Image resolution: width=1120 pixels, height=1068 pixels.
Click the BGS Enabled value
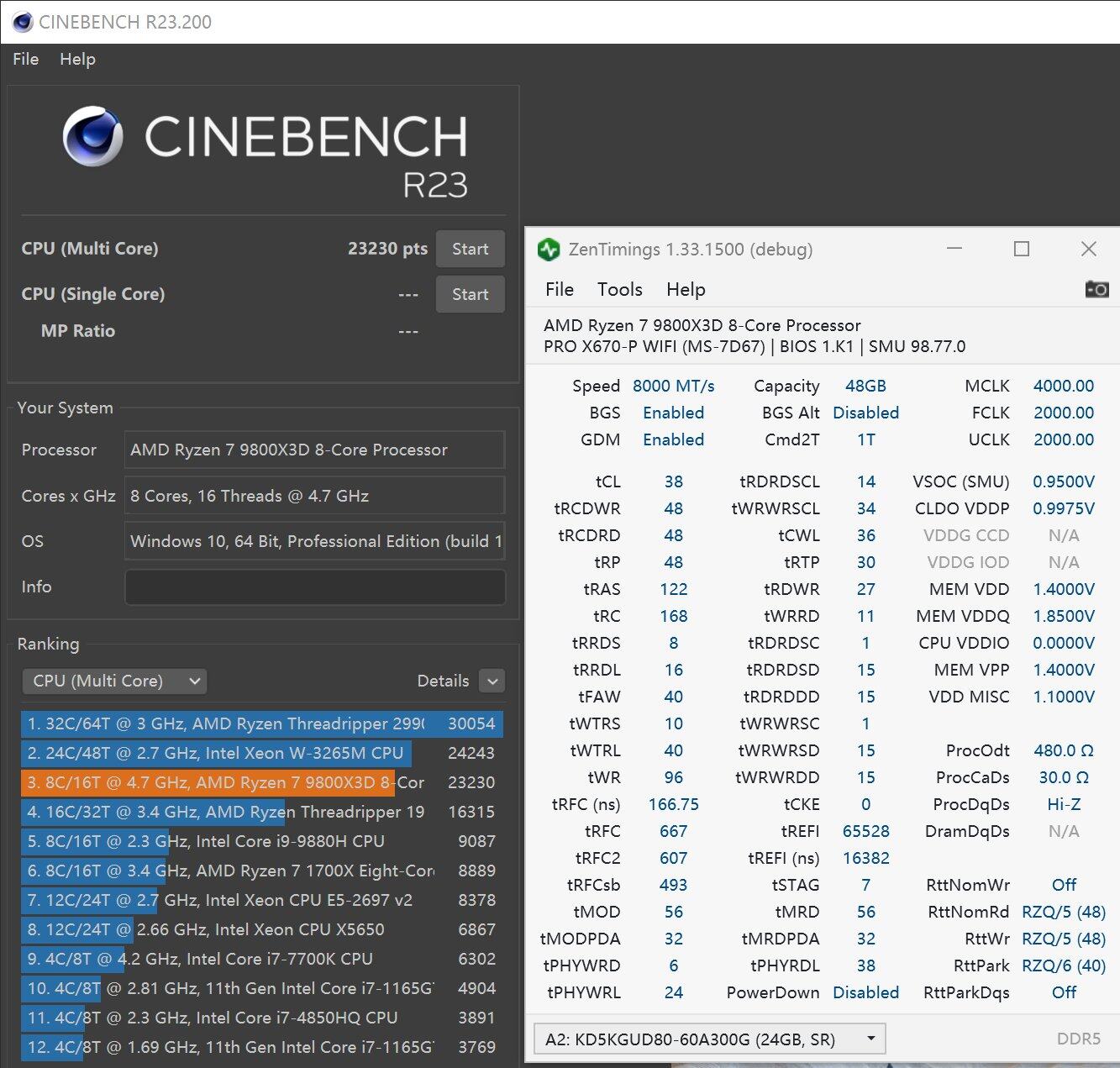(x=674, y=413)
